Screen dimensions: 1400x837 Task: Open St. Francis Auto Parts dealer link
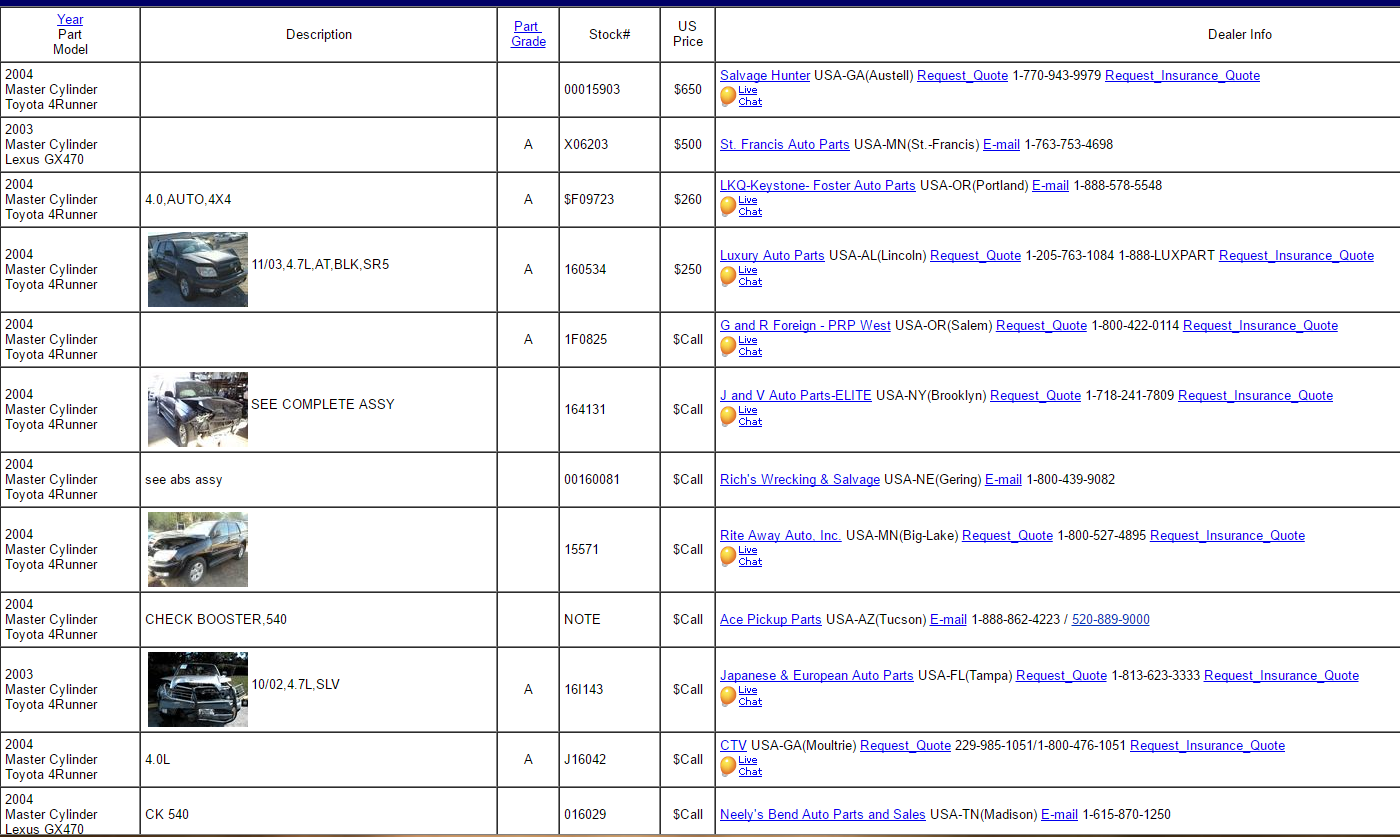pos(784,145)
